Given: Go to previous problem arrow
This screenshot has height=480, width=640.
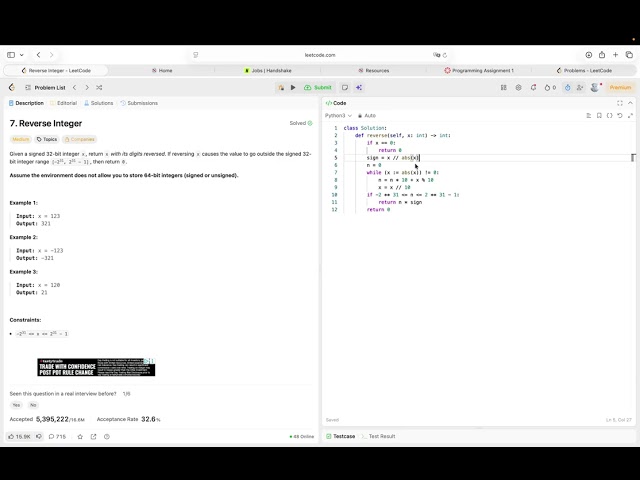Looking at the screenshot, I should point(74,87).
